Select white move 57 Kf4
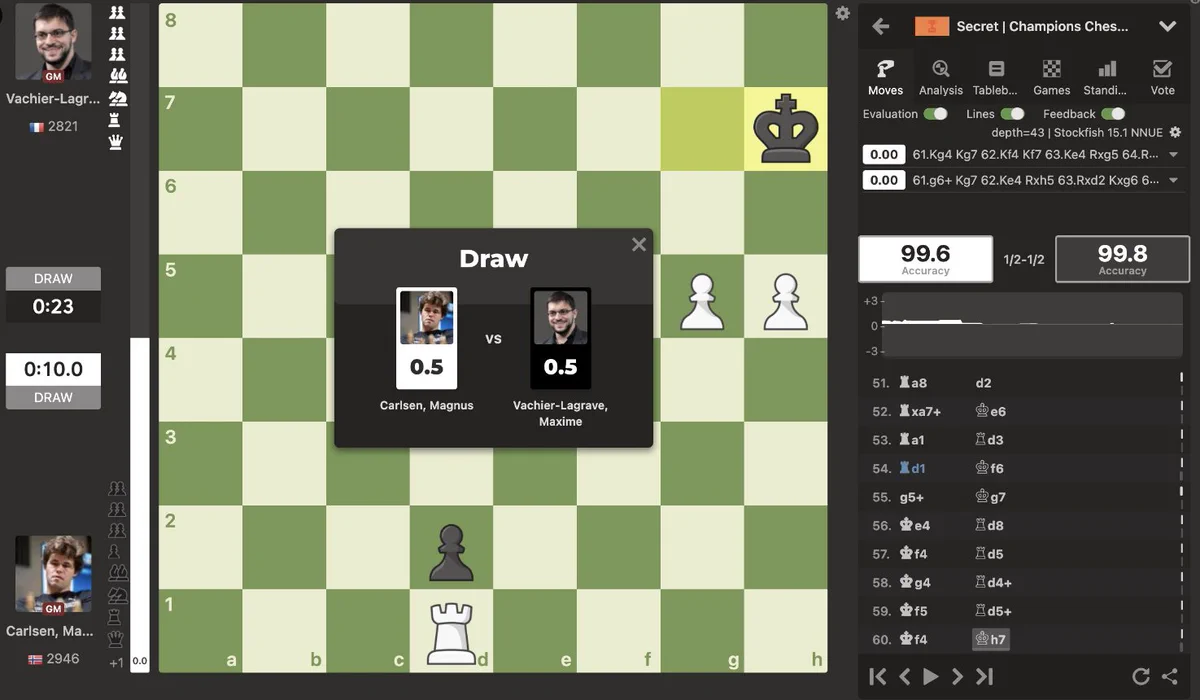The image size is (1200, 700). click(x=914, y=554)
